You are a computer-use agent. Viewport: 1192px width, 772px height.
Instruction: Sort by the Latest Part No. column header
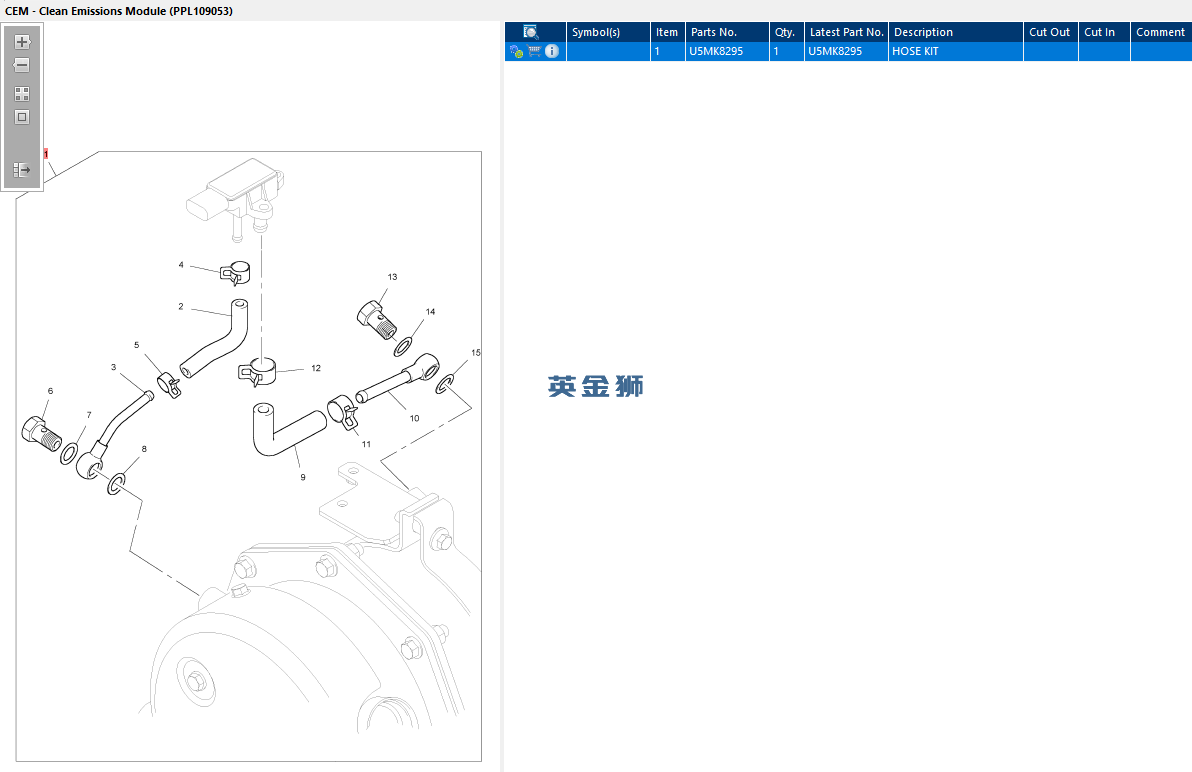coord(846,32)
